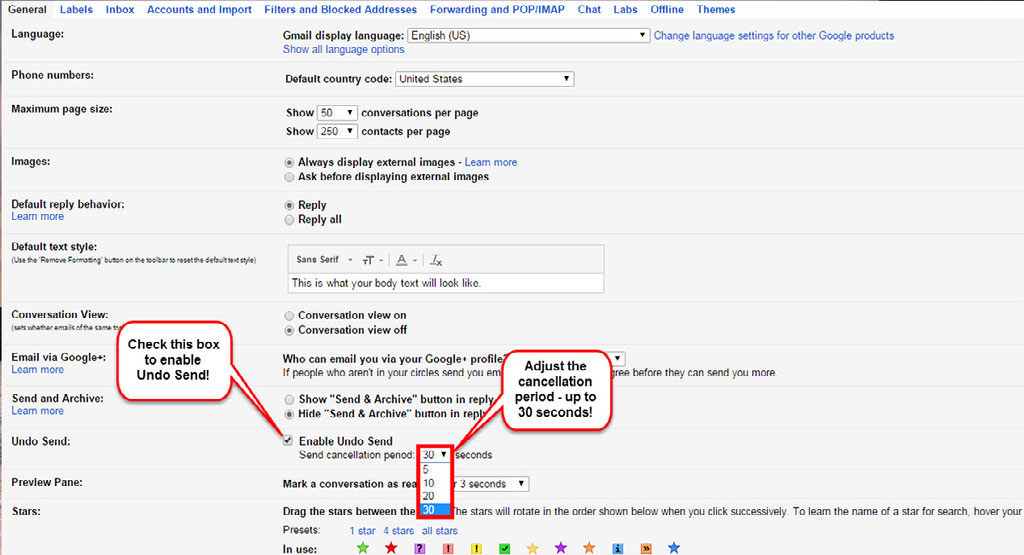1024x555 pixels.
Task: Select the Reply all default behavior option
Action: tap(289, 220)
